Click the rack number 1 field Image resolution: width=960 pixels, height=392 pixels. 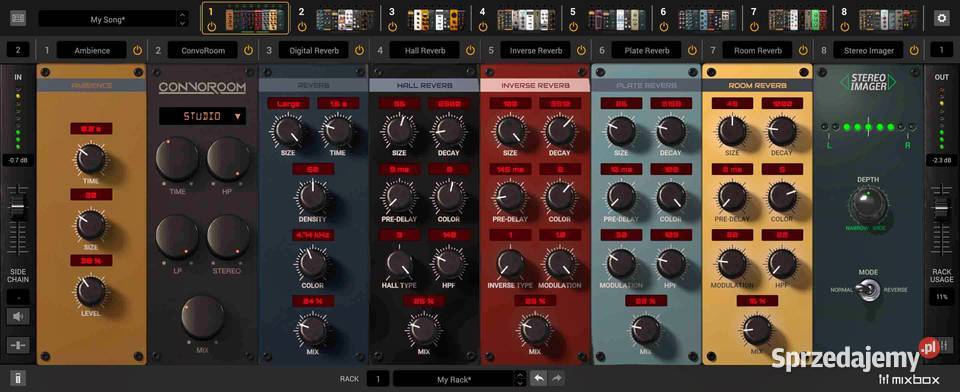click(378, 379)
